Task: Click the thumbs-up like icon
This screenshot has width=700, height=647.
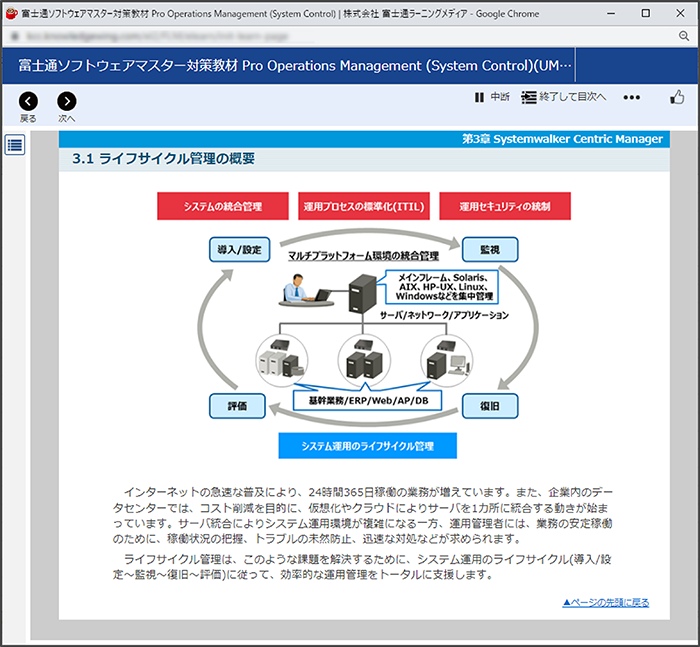Action: point(677,97)
